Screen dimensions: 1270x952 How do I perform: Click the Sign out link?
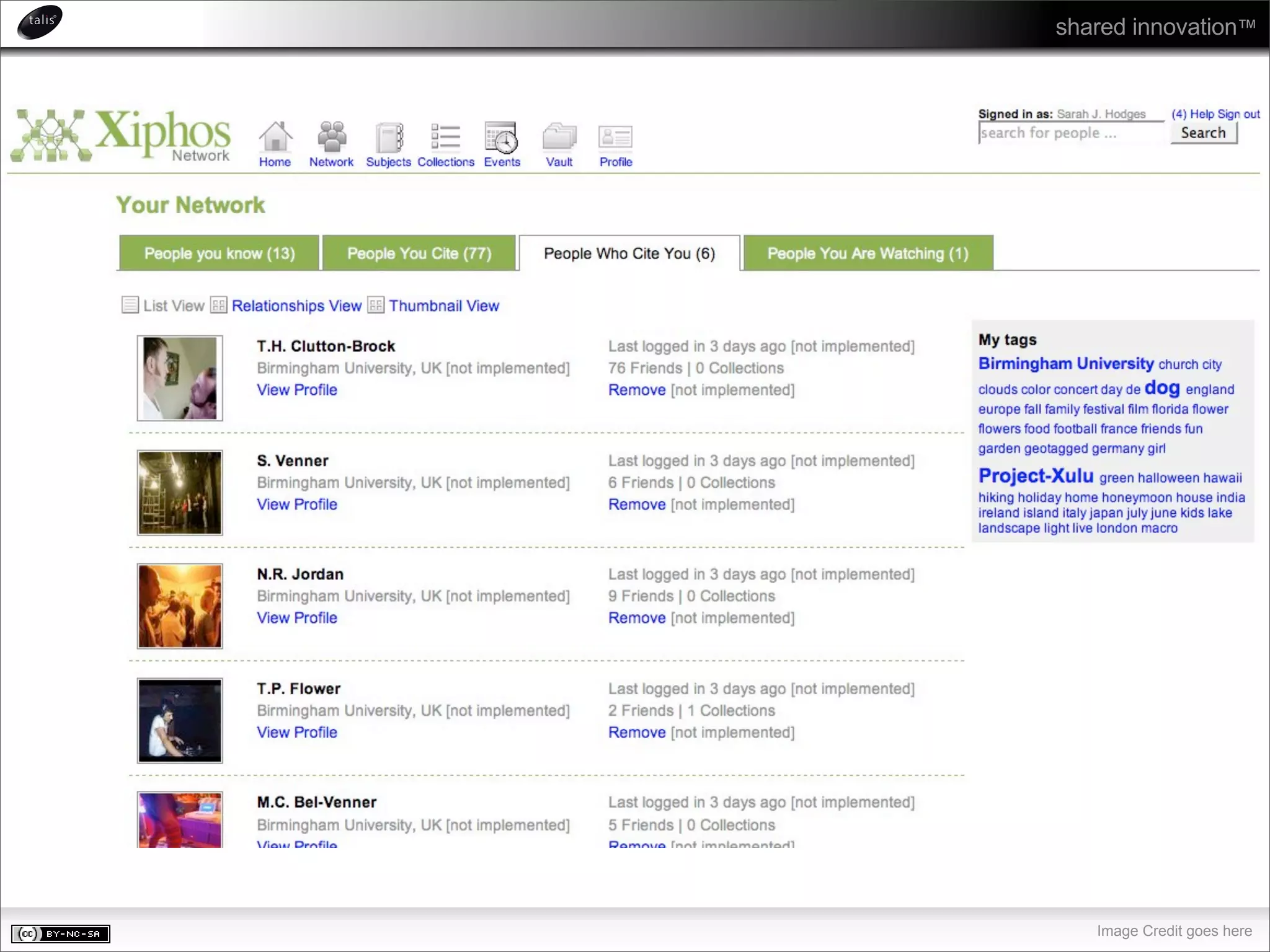[1239, 114]
